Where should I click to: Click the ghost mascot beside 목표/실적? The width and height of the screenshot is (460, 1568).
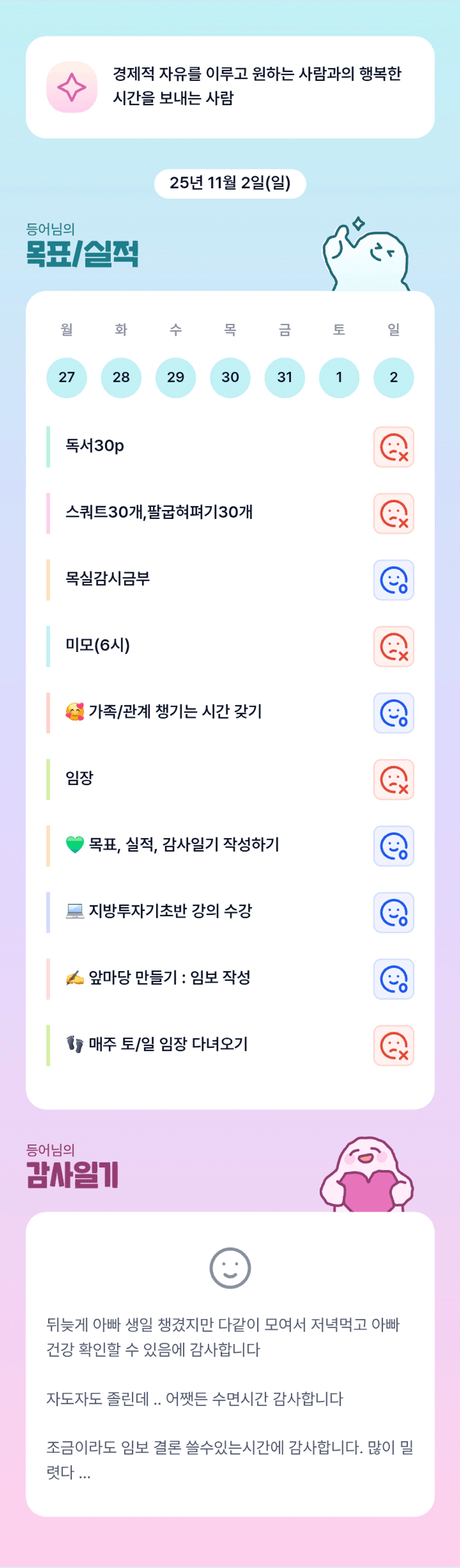(367, 256)
